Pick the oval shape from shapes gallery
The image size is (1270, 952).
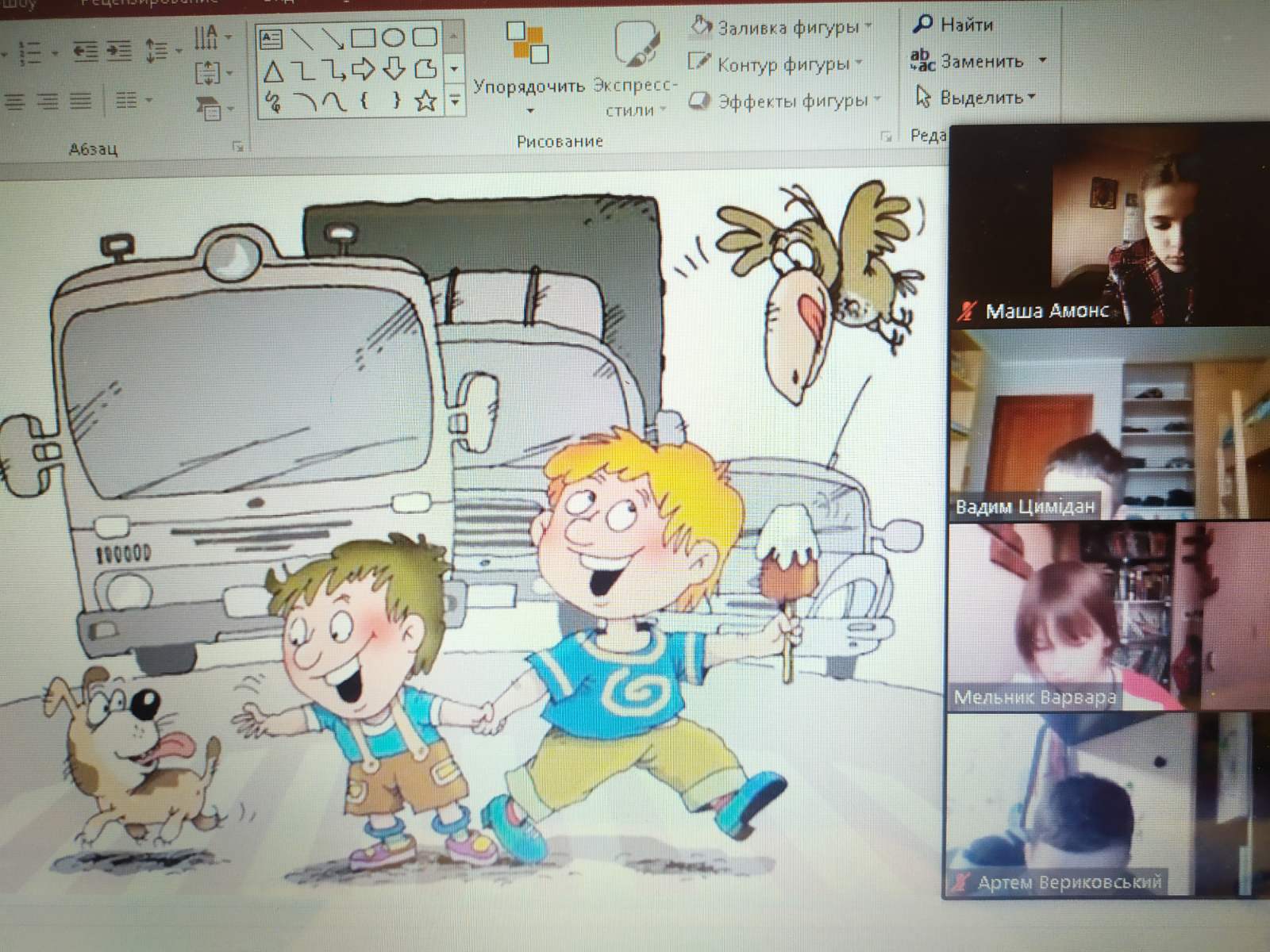393,37
